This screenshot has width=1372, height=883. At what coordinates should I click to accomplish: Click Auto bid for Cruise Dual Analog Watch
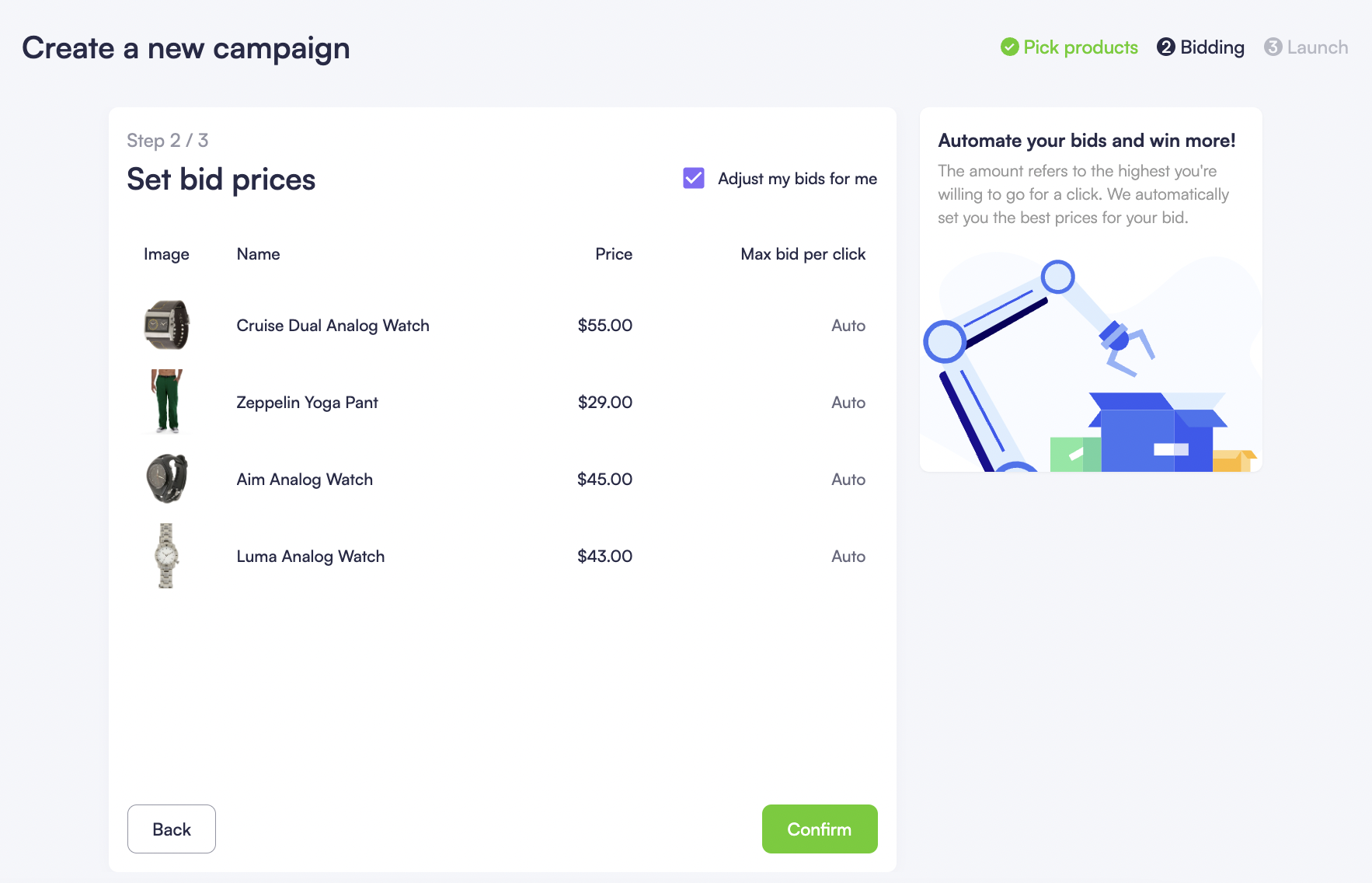pyautogui.click(x=848, y=326)
